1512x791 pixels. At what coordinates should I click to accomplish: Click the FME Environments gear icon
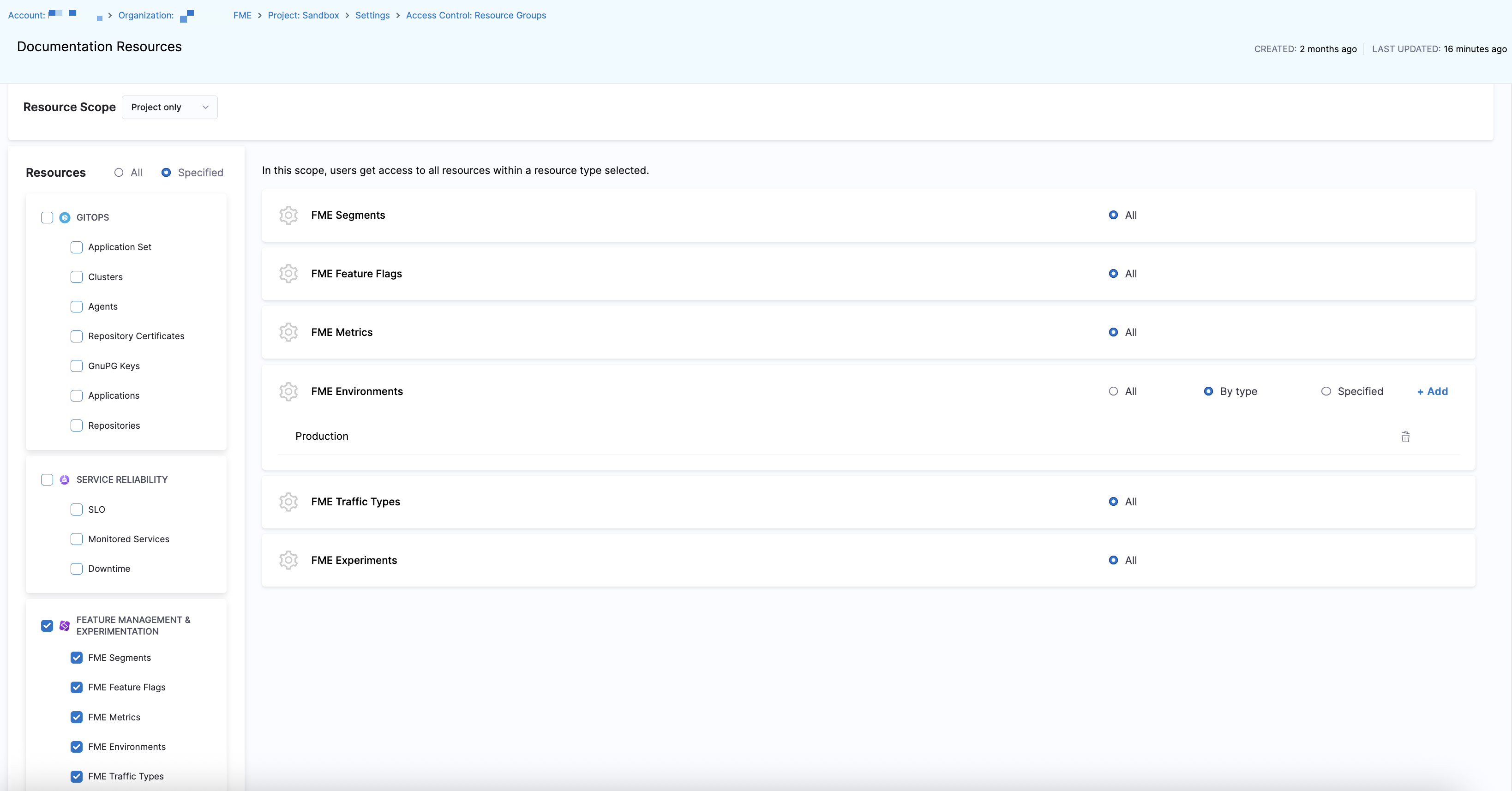coord(288,391)
